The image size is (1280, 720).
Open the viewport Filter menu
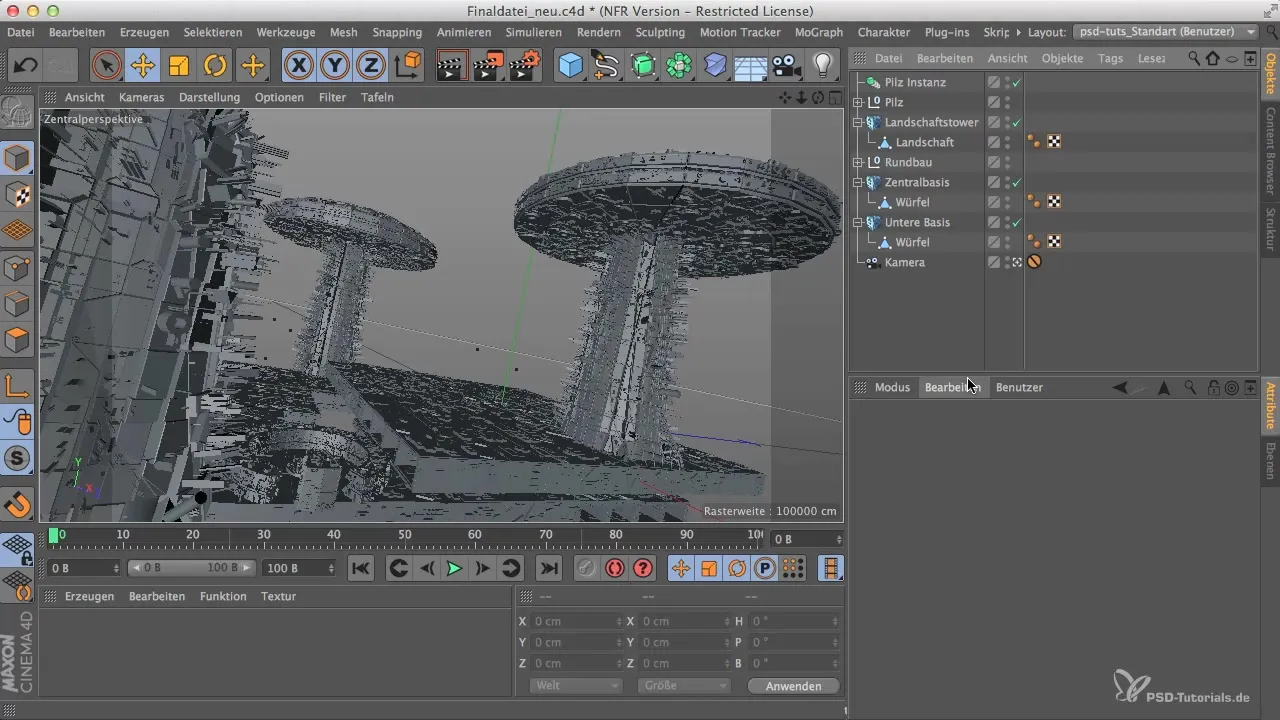pyautogui.click(x=332, y=97)
